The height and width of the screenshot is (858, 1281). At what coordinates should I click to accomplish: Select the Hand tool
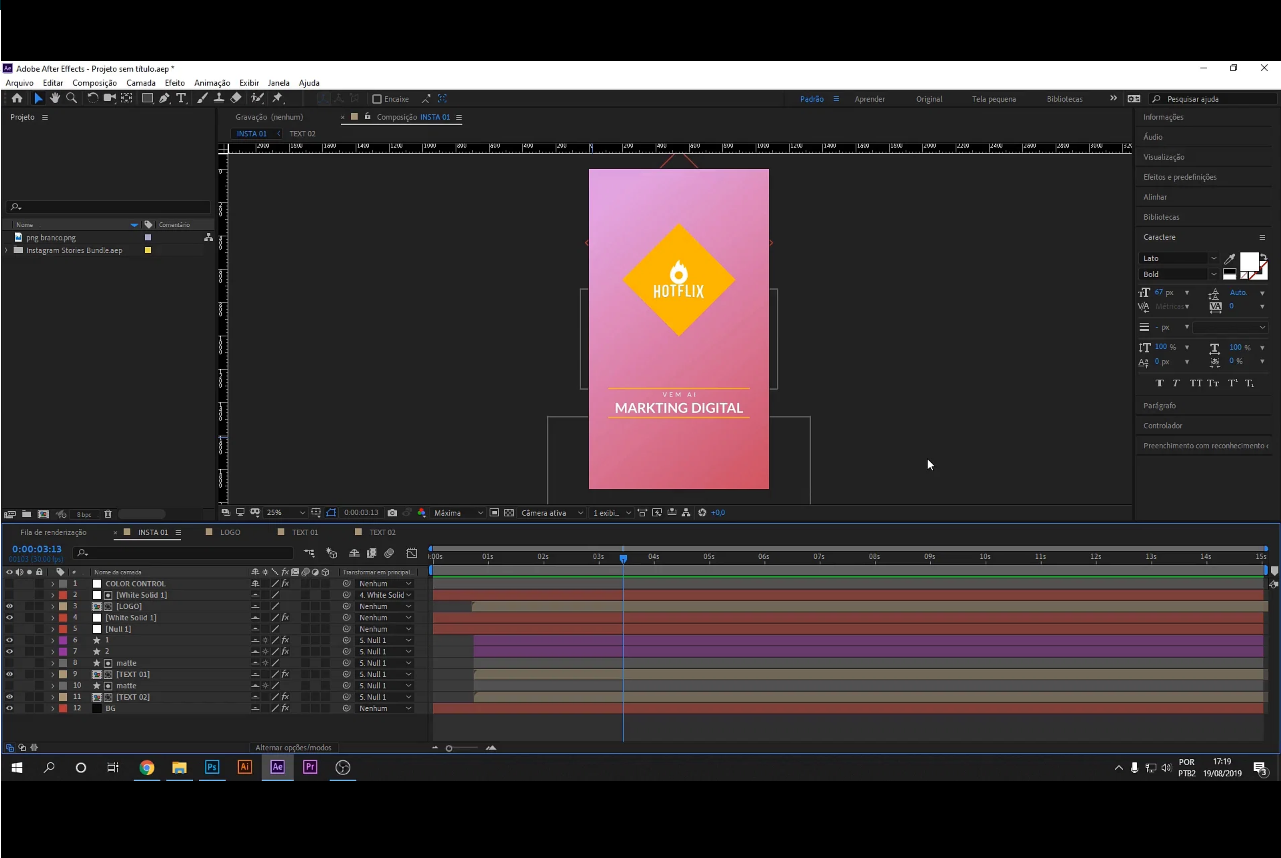55,99
